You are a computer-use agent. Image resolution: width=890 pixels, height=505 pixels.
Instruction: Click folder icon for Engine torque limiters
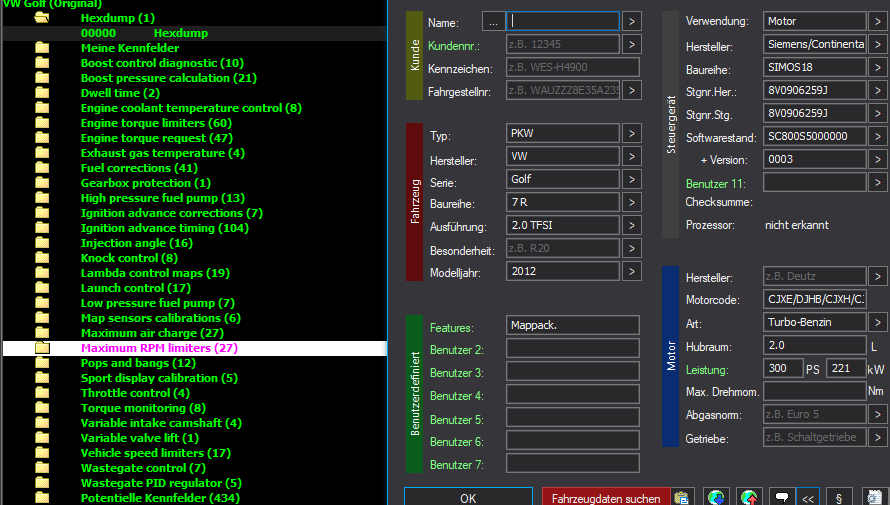(x=42, y=123)
